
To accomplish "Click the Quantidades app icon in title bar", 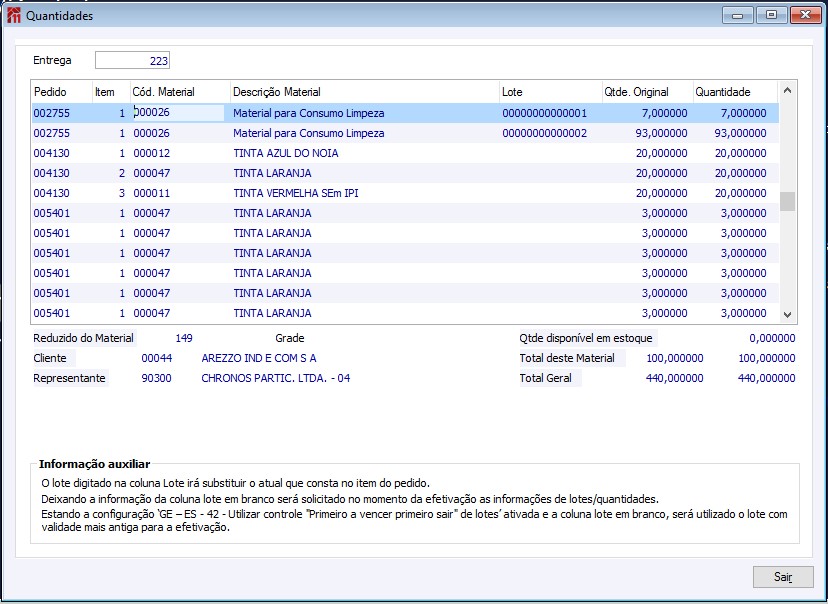I will [12, 16].
